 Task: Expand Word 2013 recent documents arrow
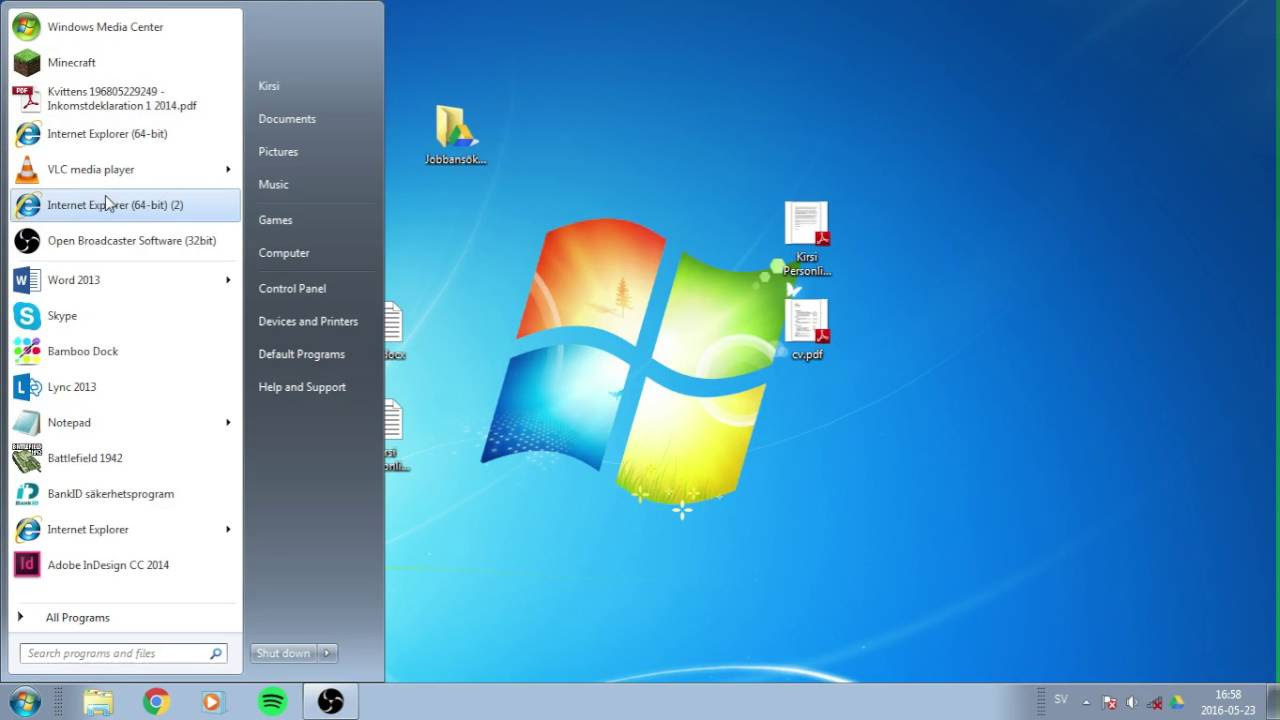[x=228, y=280]
